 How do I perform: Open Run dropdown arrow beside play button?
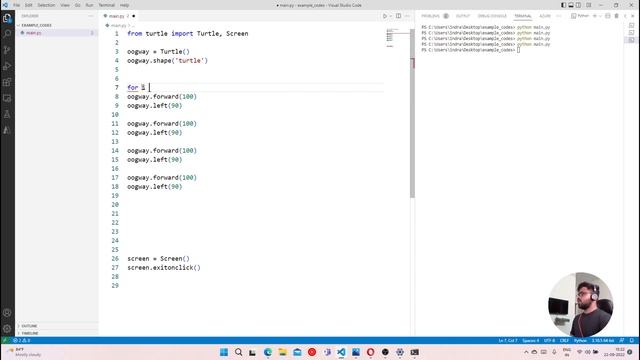[x=391, y=16]
